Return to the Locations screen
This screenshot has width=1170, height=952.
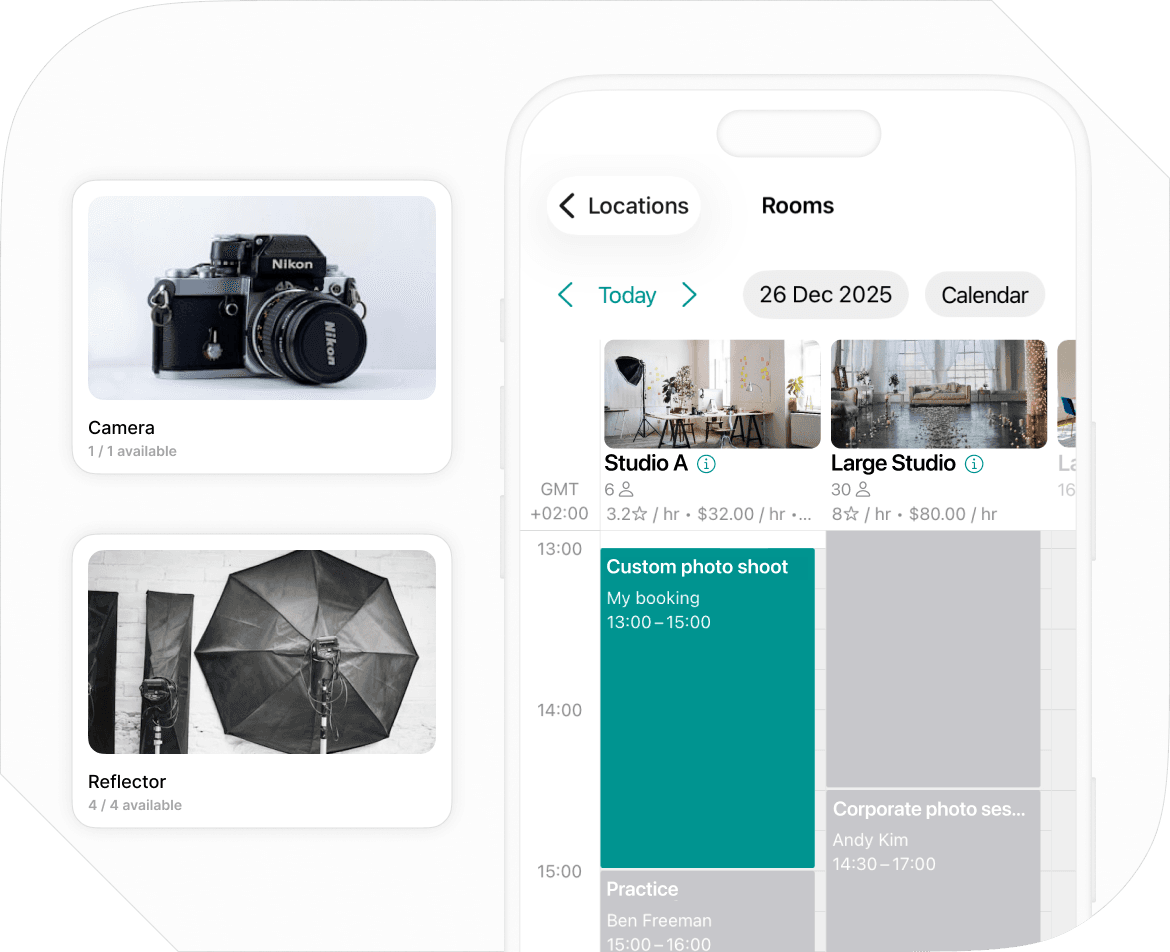(x=622, y=205)
